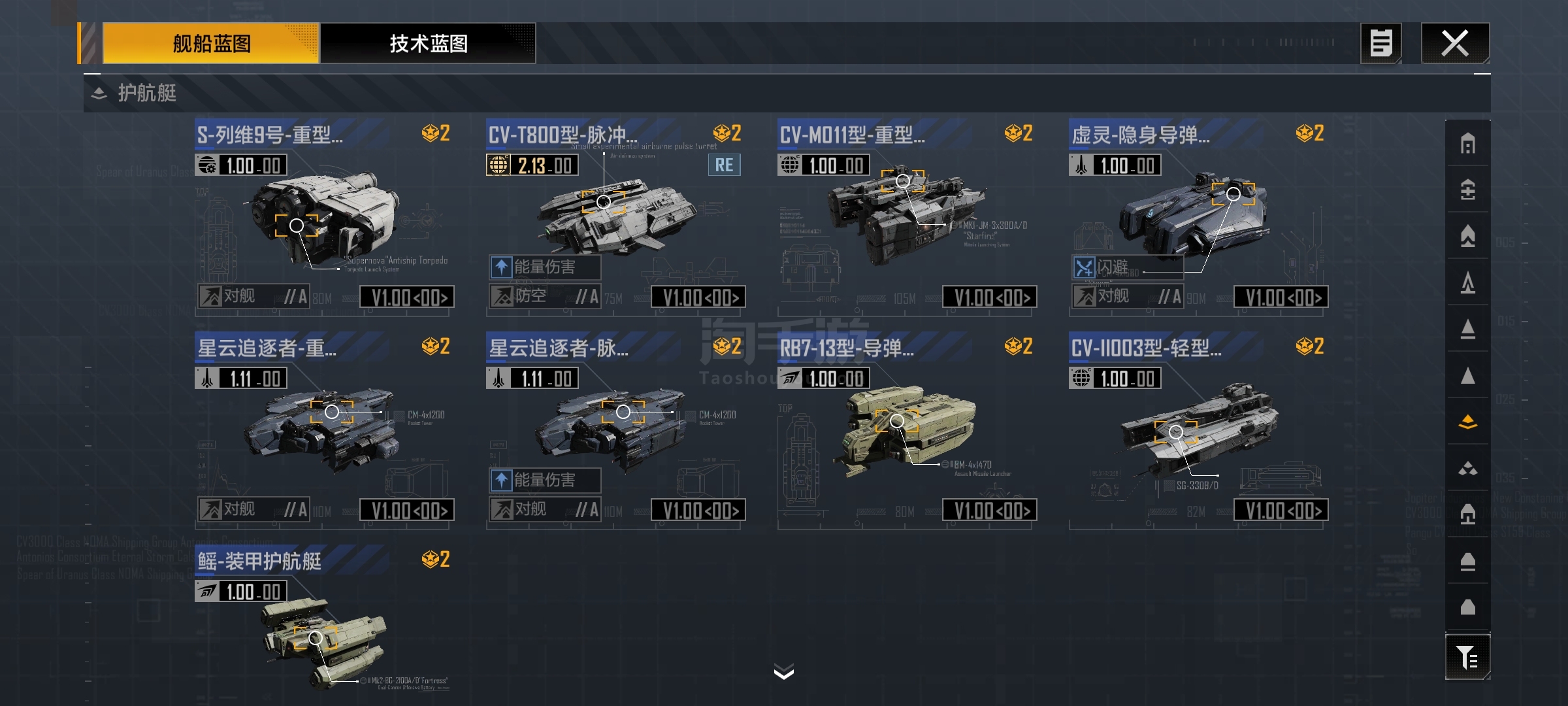Click the 防空 role tag on the CV-T800 card
The width and height of the screenshot is (1568, 706).
click(x=529, y=296)
